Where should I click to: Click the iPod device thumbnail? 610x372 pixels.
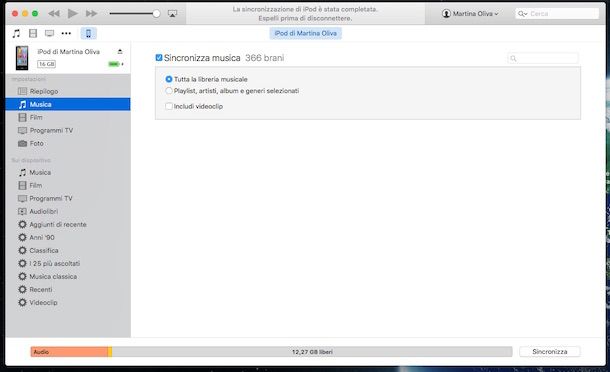coord(22,58)
